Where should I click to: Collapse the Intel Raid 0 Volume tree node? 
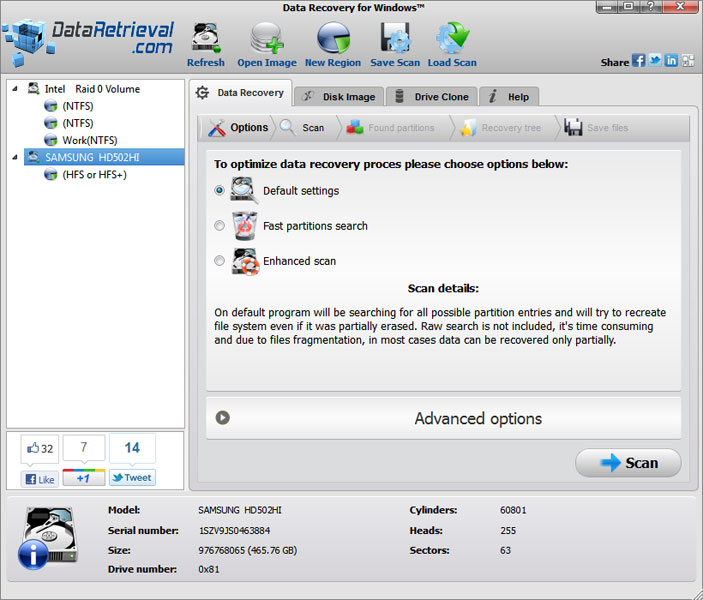click(15, 89)
